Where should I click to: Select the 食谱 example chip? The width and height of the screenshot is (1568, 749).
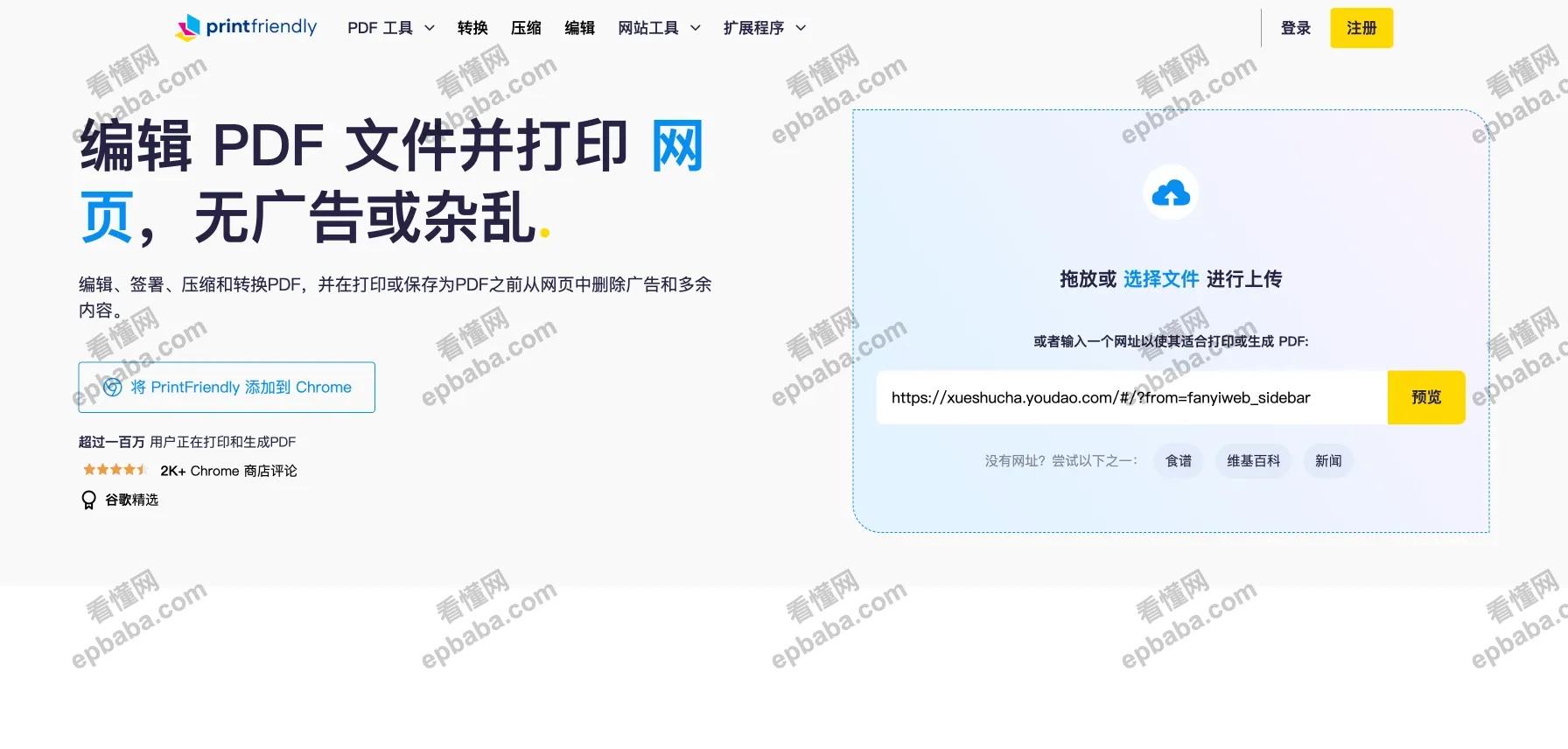(1179, 461)
